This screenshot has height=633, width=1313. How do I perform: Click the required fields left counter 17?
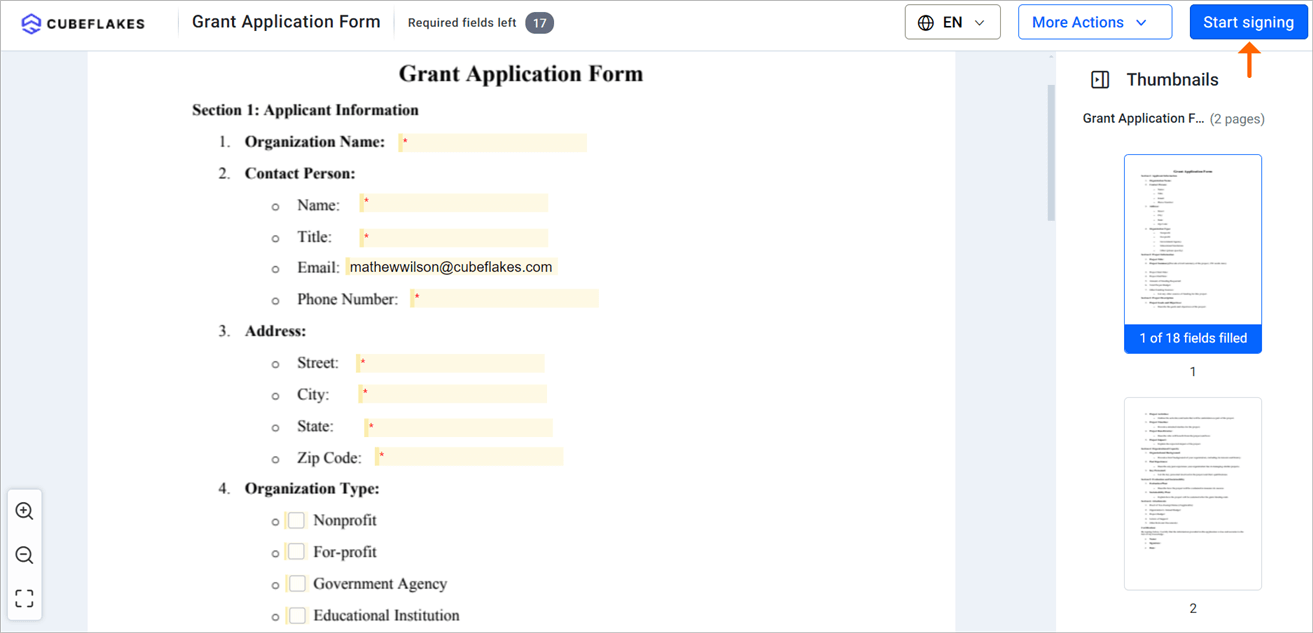click(x=539, y=23)
